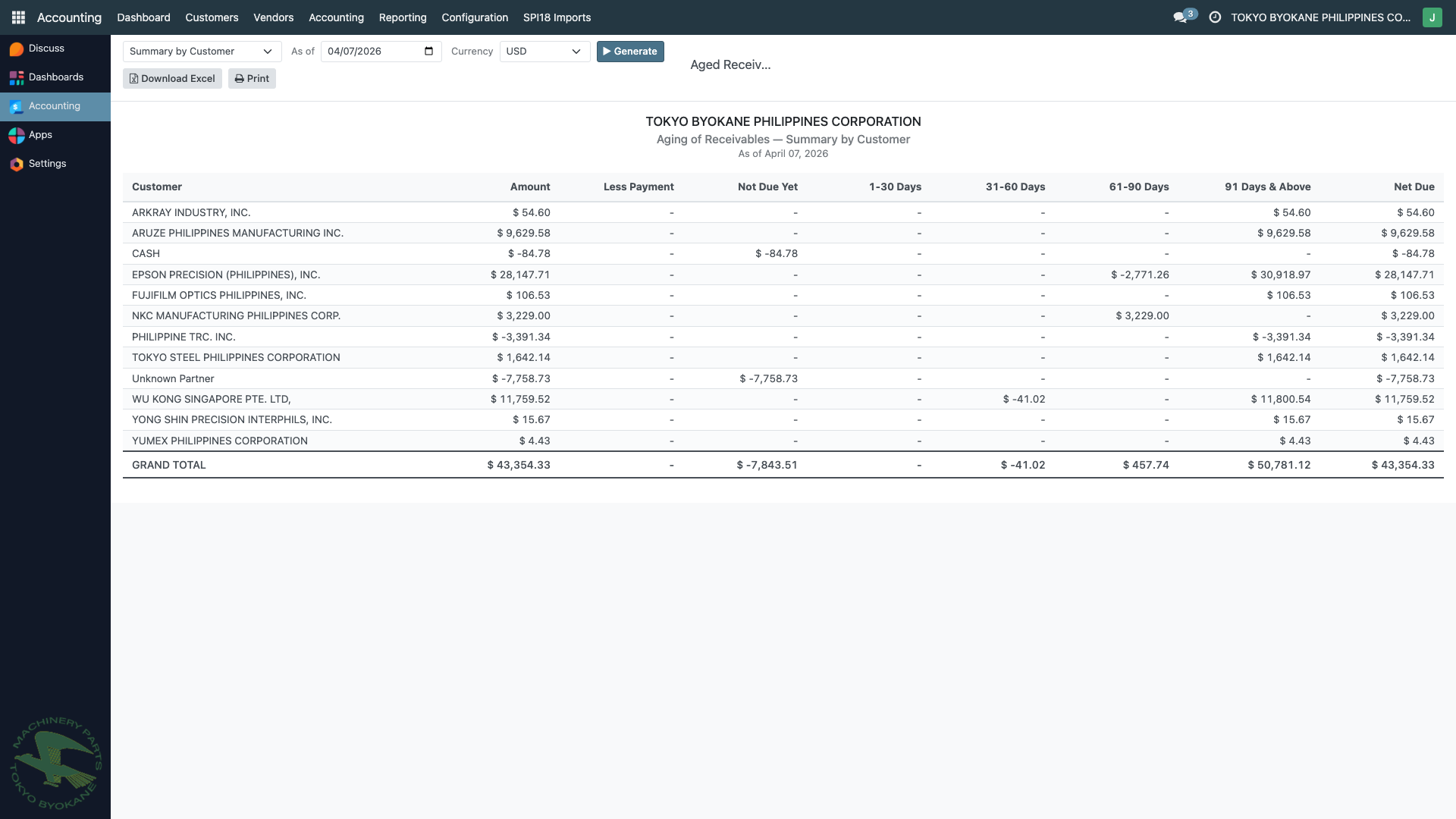Click the Generate button
The height and width of the screenshot is (819, 1456).
pos(630,51)
